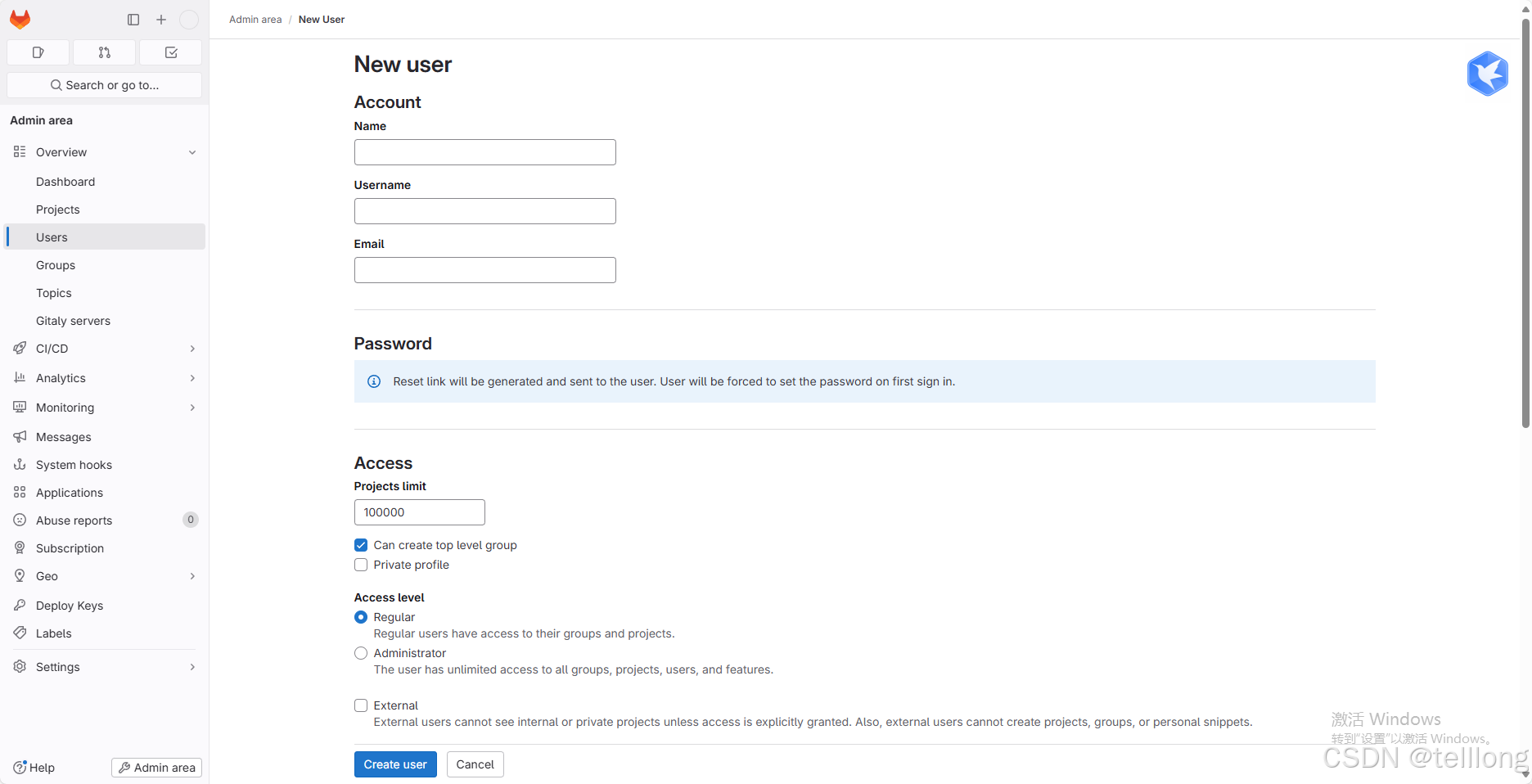This screenshot has width=1532, height=784.
Task: Toggle the sidebar collapse icon
Action: pos(133,20)
